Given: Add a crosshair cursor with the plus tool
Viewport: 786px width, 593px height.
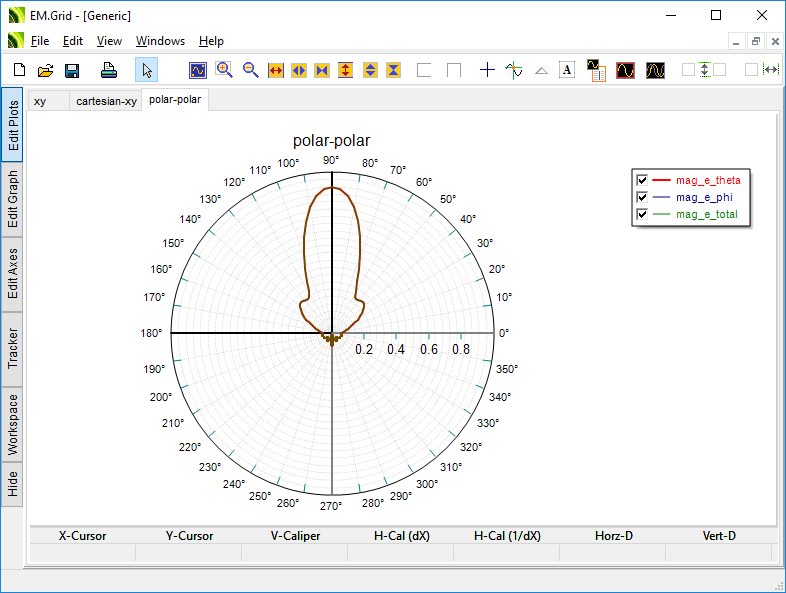Looking at the screenshot, I should (487, 70).
